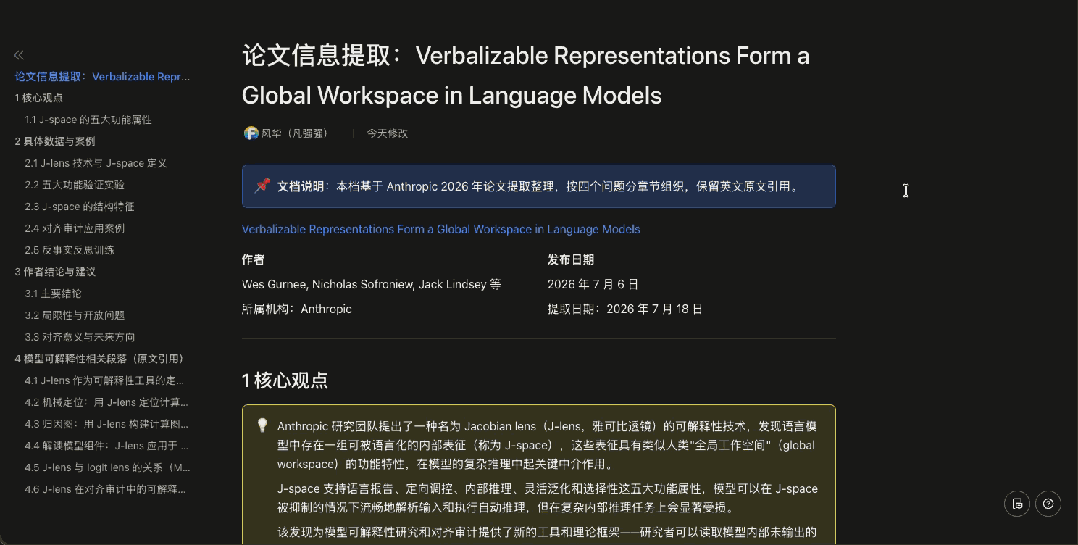This screenshot has height=545, width=1078.
Task: Navigate to 2.4 对齐审计应用案例
Action: (74, 228)
